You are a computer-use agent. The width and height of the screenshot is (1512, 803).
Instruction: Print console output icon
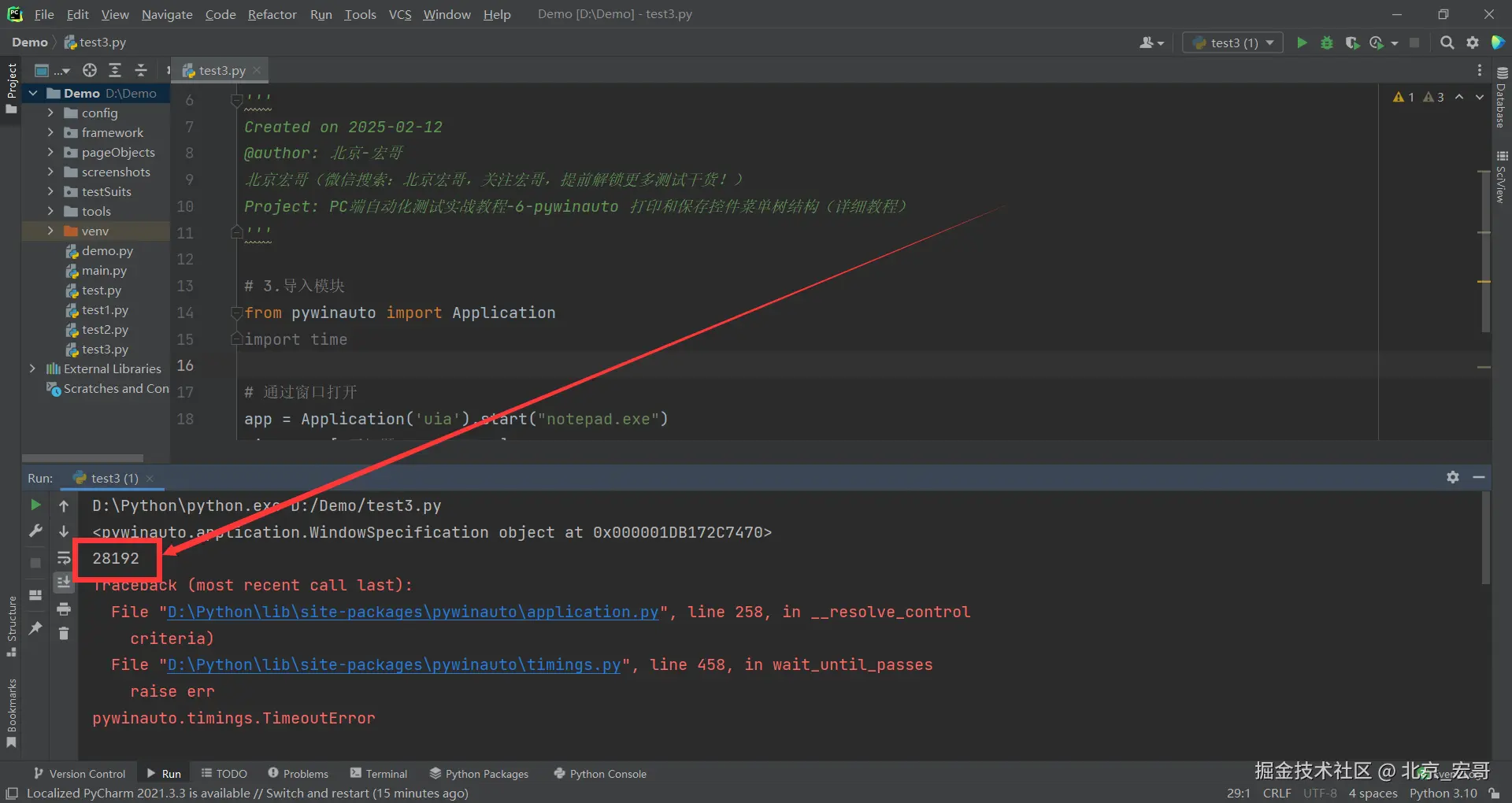point(64,609)
